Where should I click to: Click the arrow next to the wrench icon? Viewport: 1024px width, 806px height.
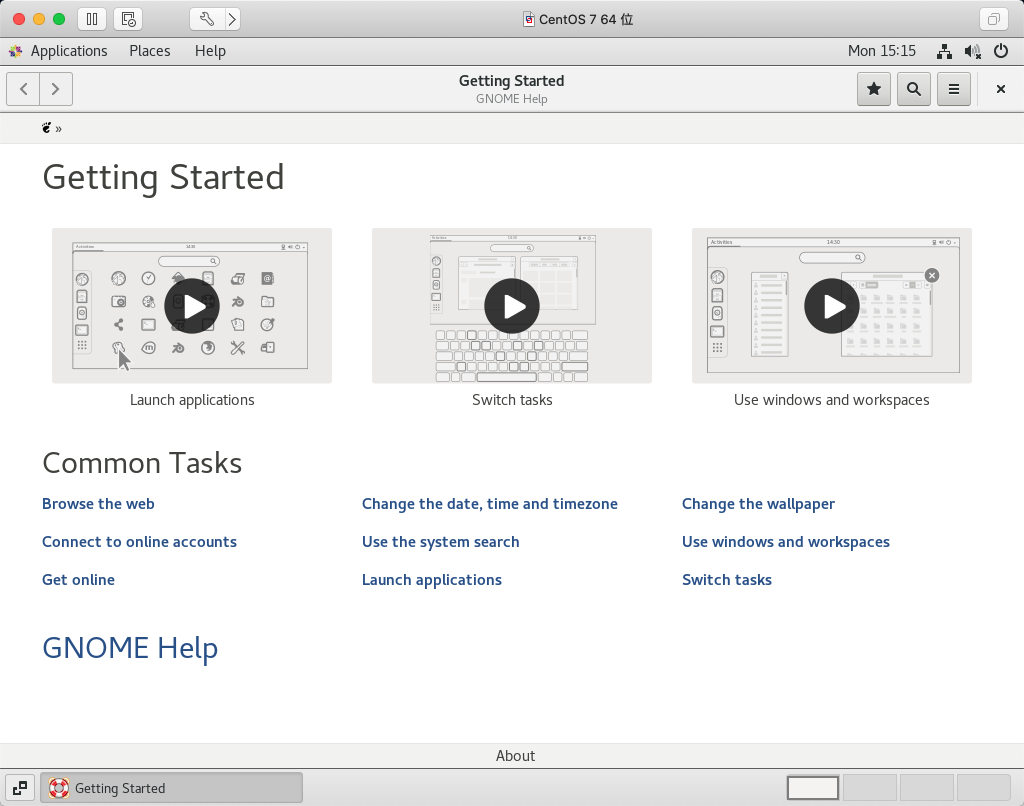(232, 19)
